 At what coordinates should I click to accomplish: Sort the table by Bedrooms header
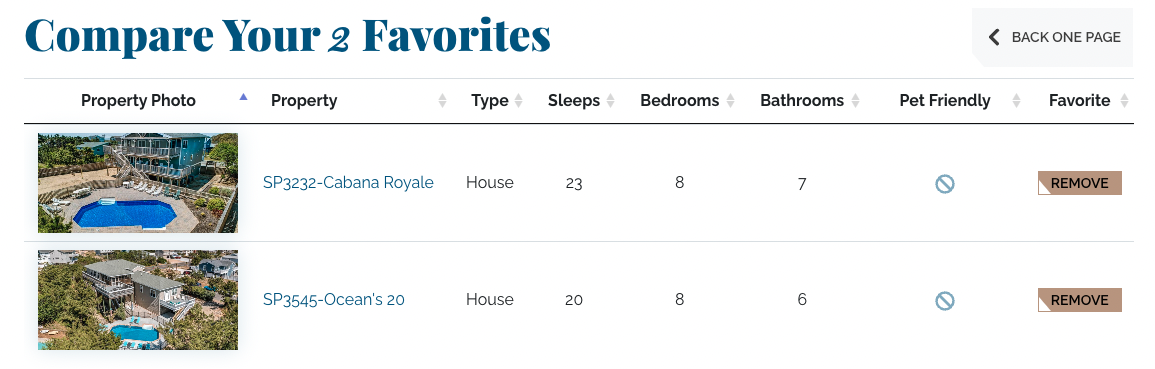pos(679,101)
